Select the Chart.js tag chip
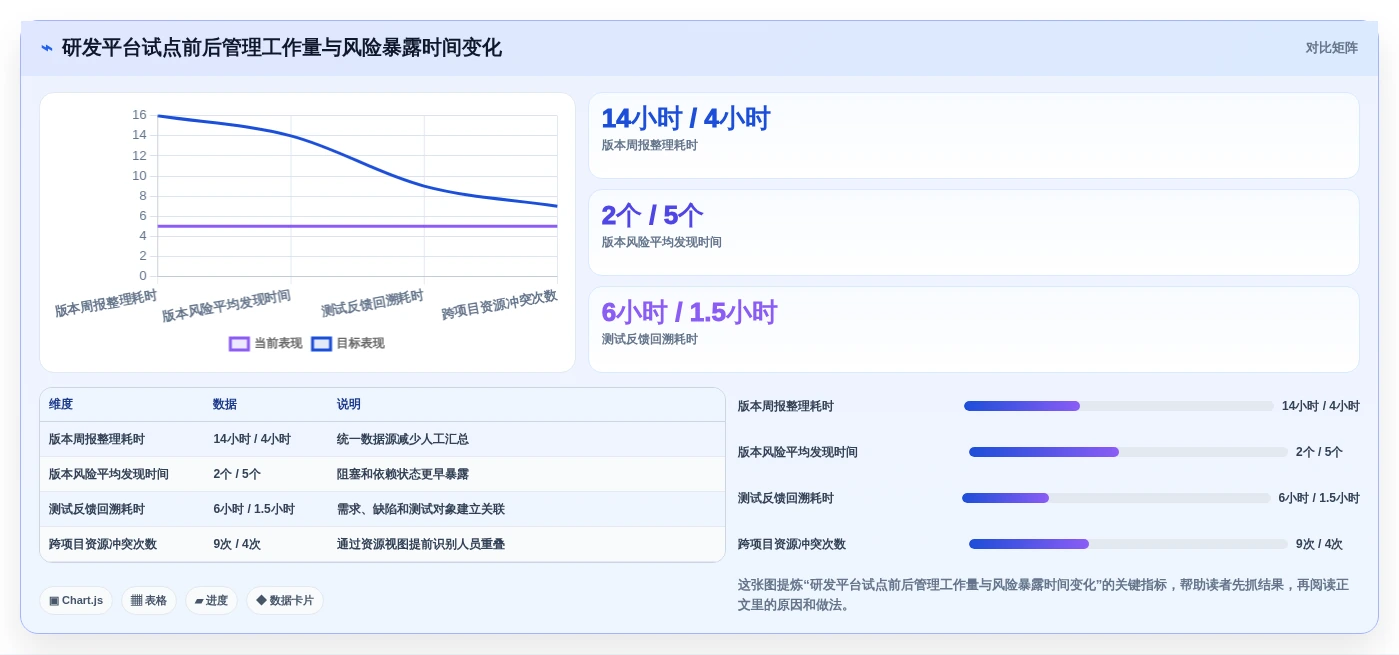 point(76,600)
